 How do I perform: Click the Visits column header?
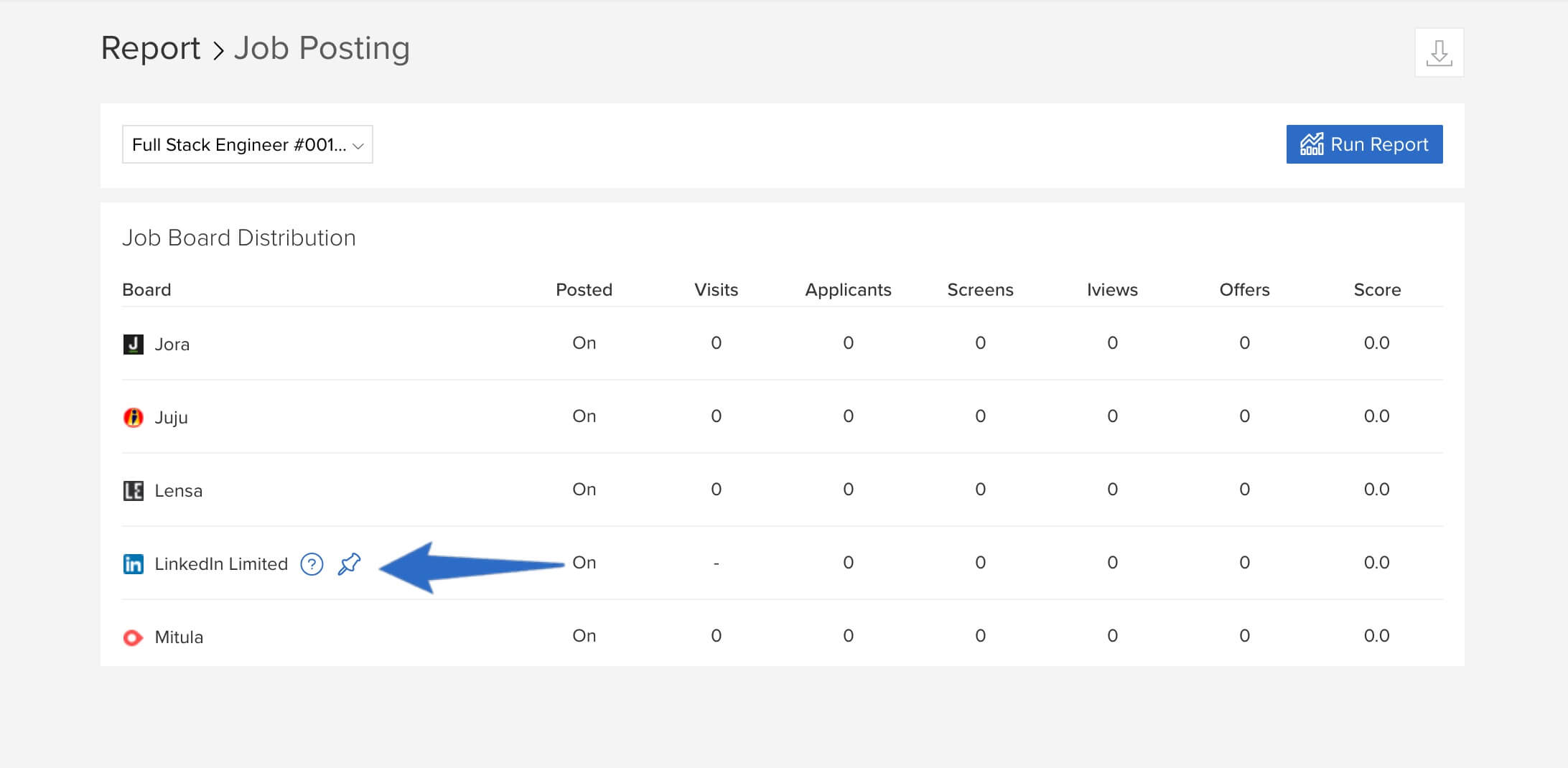coord(716,290)
